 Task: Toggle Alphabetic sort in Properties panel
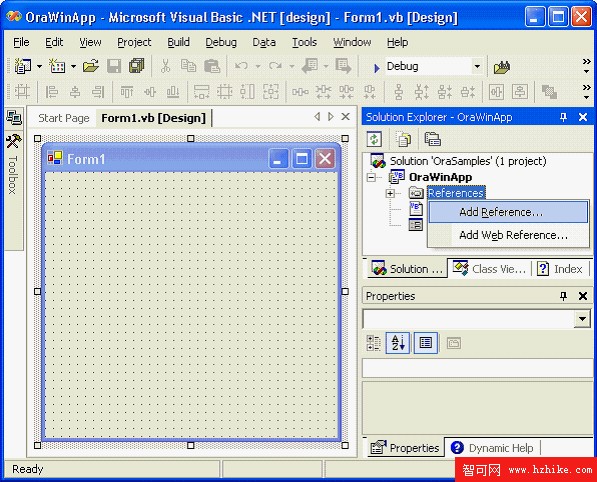(x=397, y=343)
